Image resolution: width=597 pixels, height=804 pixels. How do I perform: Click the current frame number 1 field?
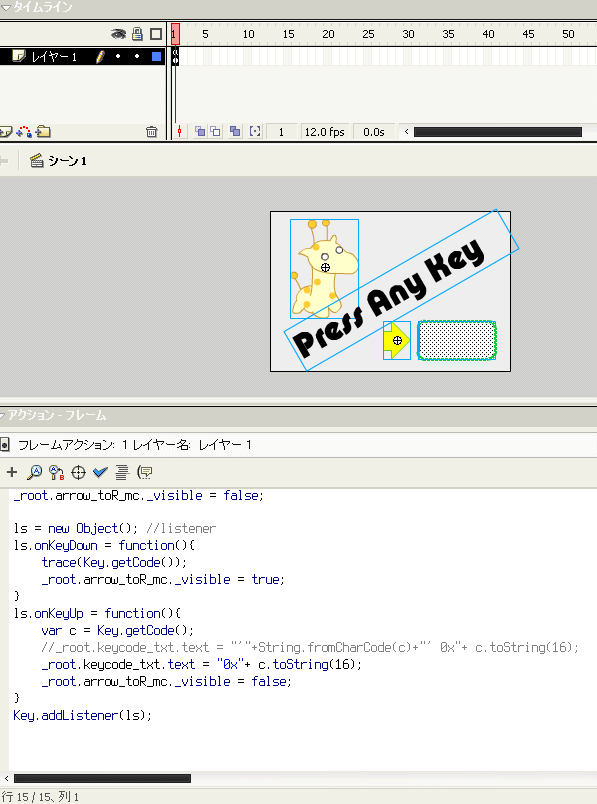[281, 132]
